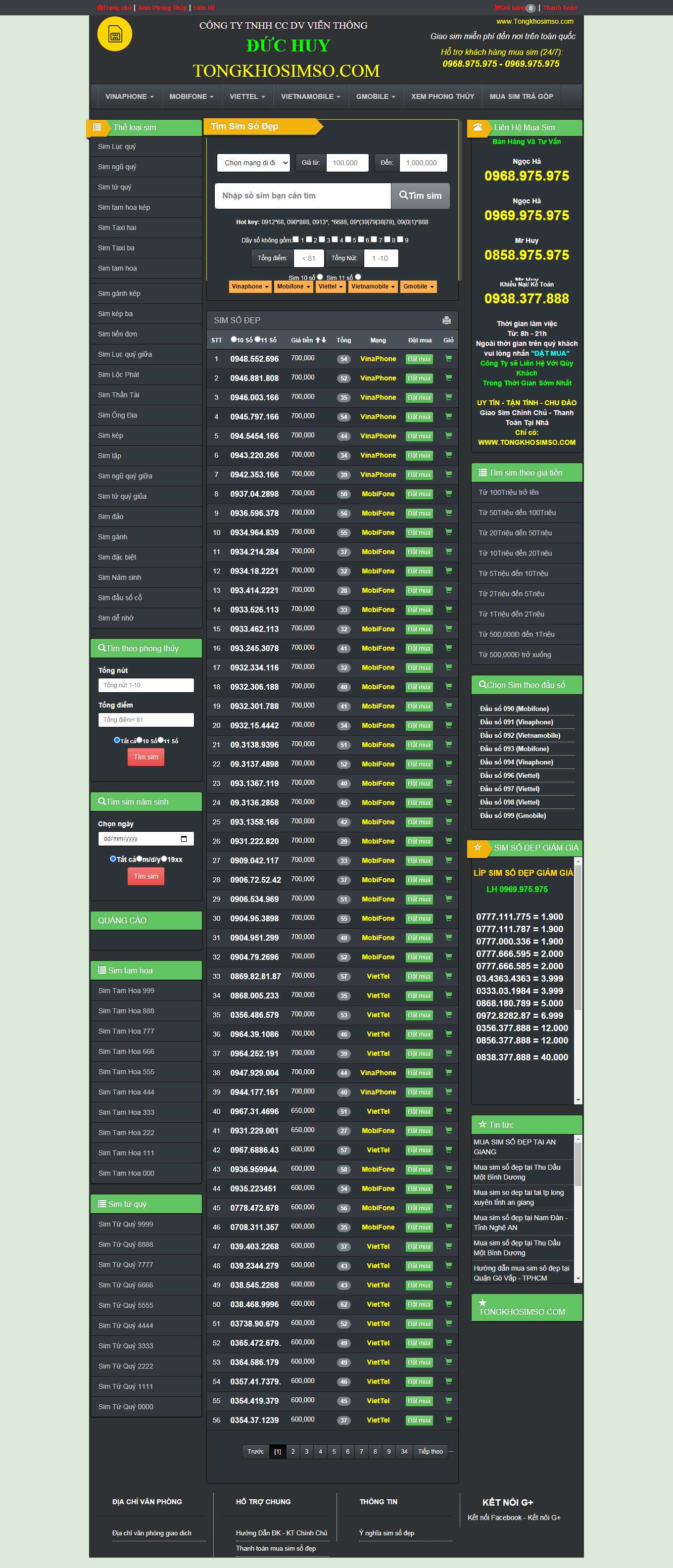673x1568 pixels.
Task: Click Đặt mua for sim 0946.881.808
Action: (x=419, y=378)
